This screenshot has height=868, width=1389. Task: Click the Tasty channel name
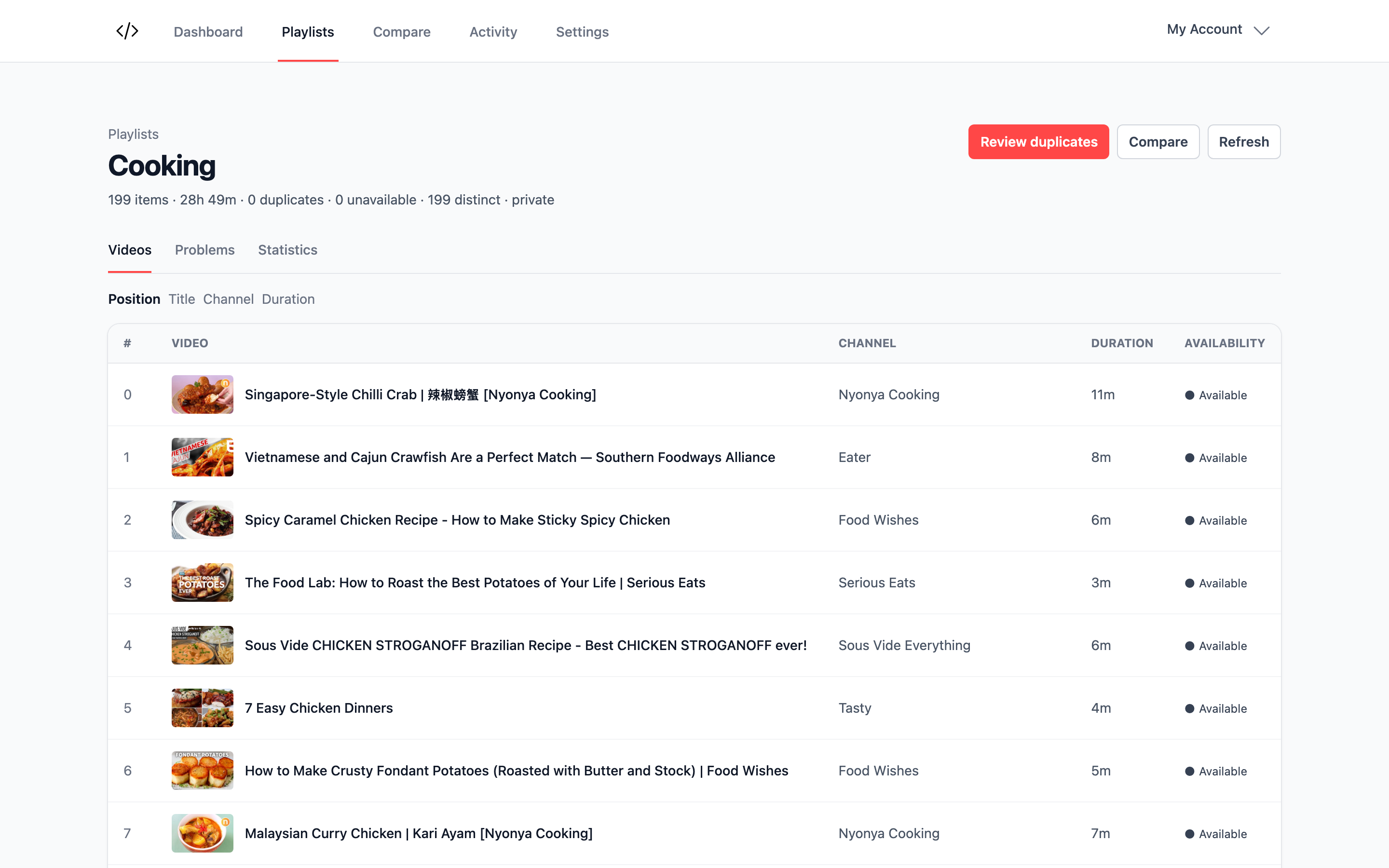(x=855, y=708)
